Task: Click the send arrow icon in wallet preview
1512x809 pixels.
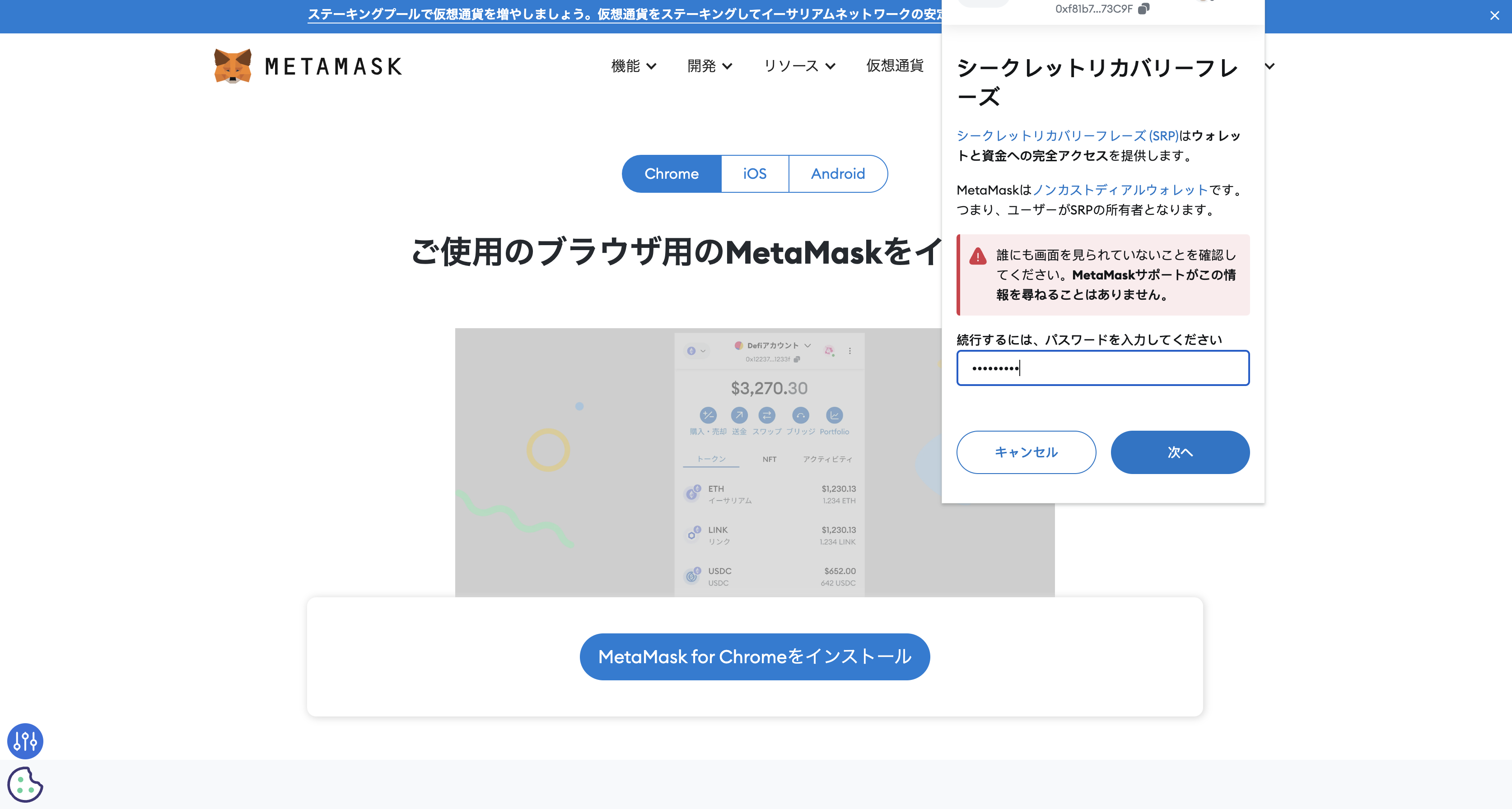Action: [x=739, y=415]
